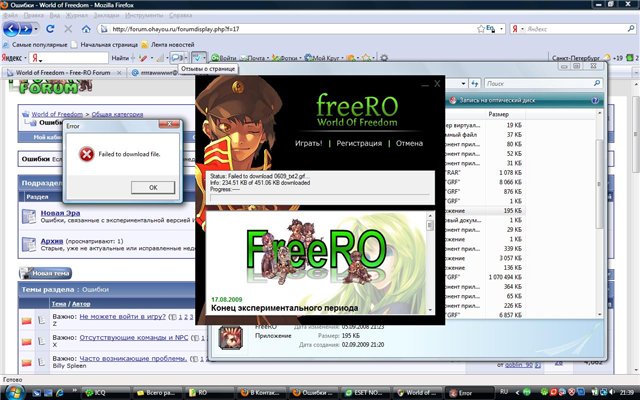This screenshot has height=400, width=640.
Task: Click the RU language indicator
Action: click(504, 391)
